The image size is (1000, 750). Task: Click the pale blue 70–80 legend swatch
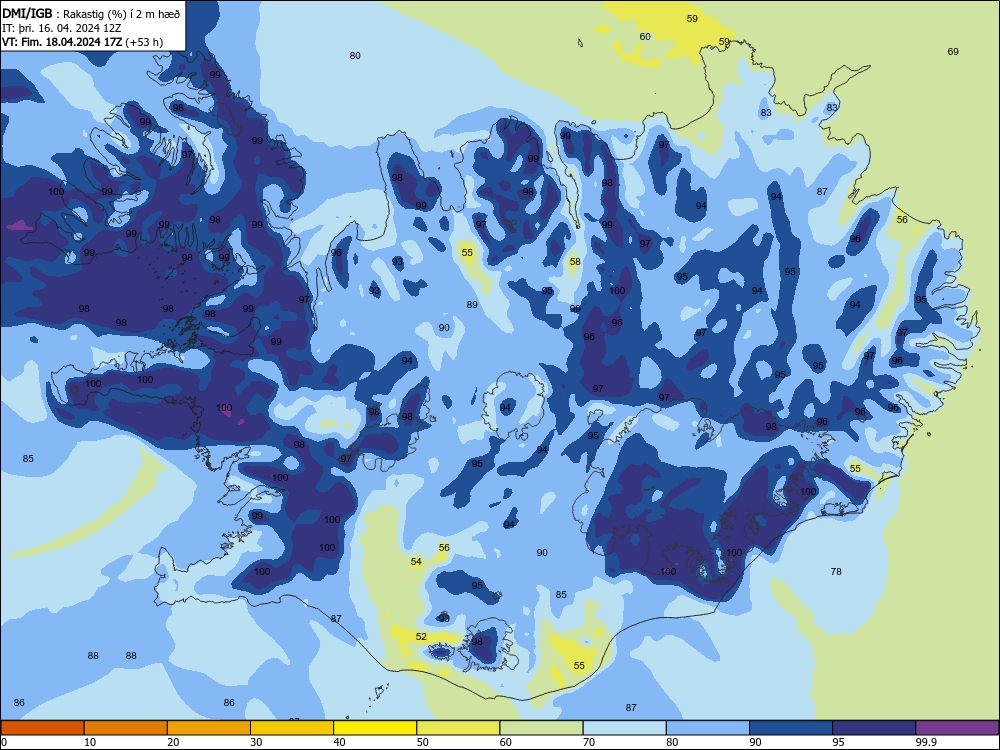point(624,728)
